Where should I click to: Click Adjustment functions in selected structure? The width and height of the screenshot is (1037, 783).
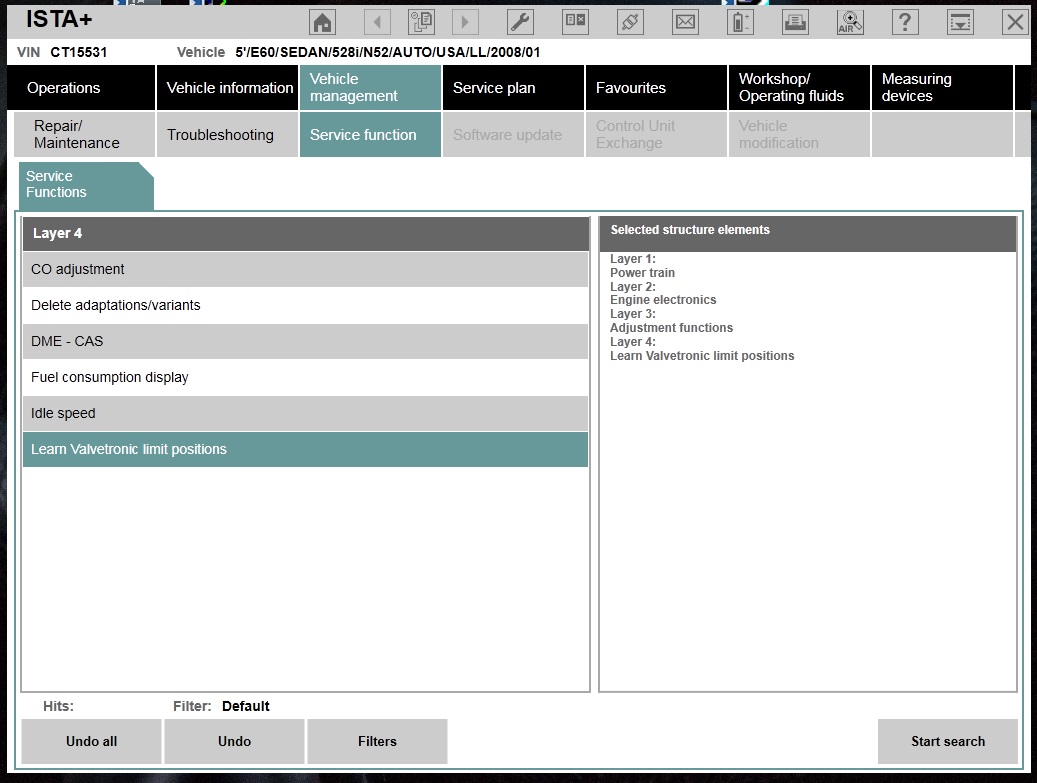tap(671, 327)
